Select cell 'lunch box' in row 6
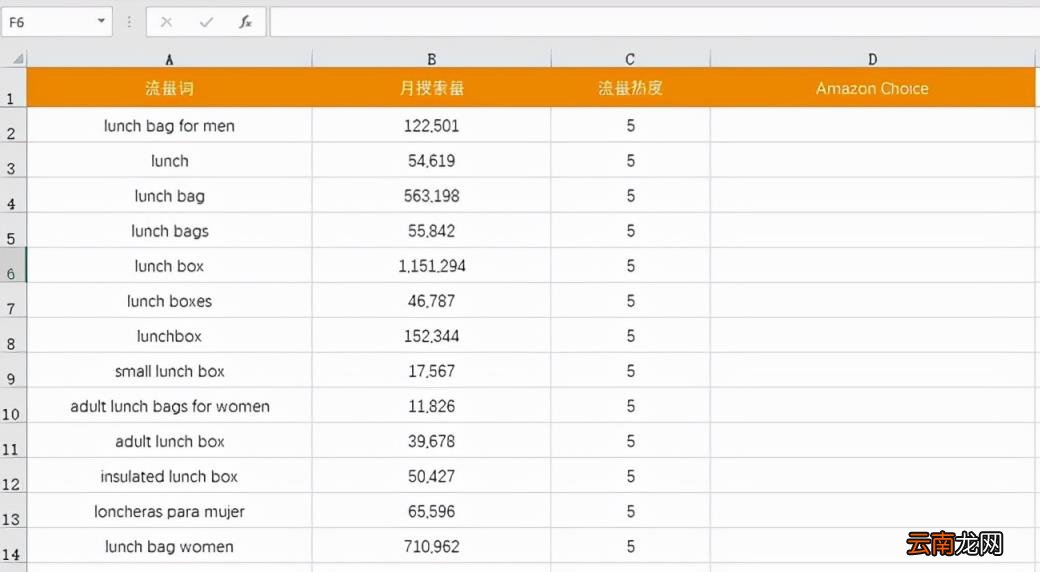 pyautogui.click(x=169, y=266)
